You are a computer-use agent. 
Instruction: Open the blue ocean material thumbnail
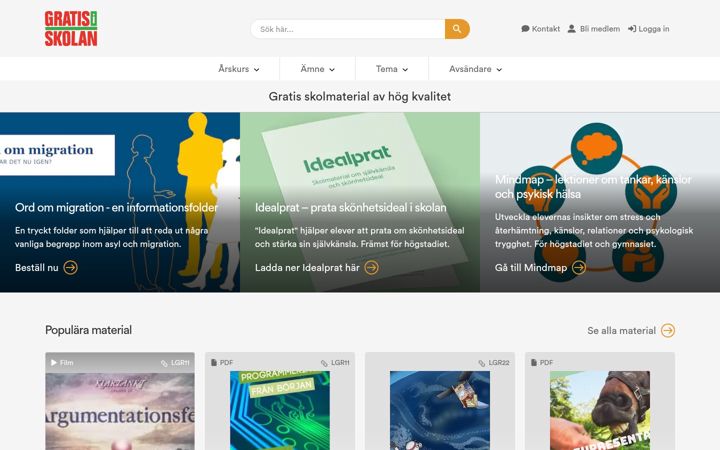[440, 411]
